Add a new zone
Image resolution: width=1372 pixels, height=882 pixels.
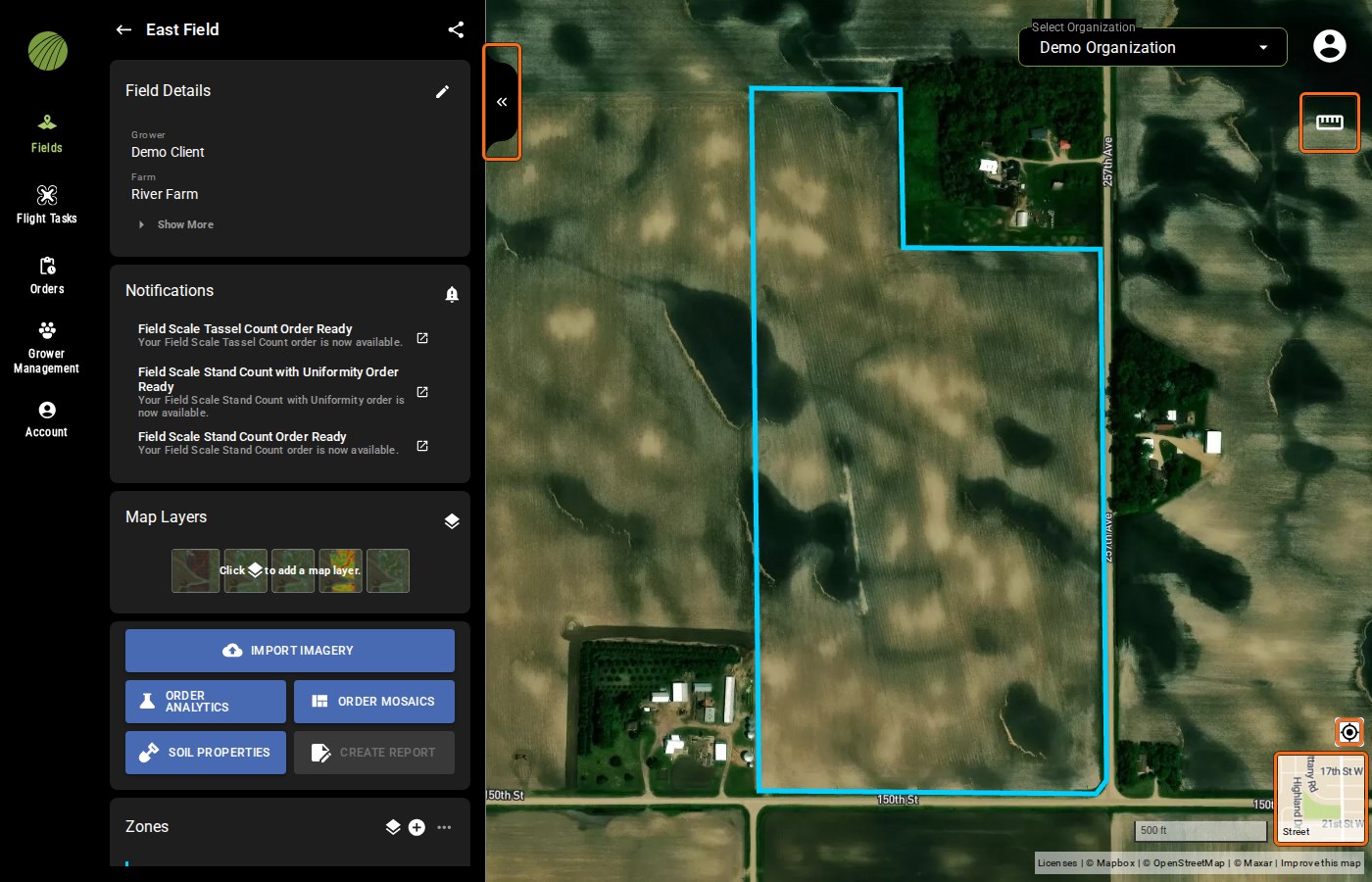[416, 827]
